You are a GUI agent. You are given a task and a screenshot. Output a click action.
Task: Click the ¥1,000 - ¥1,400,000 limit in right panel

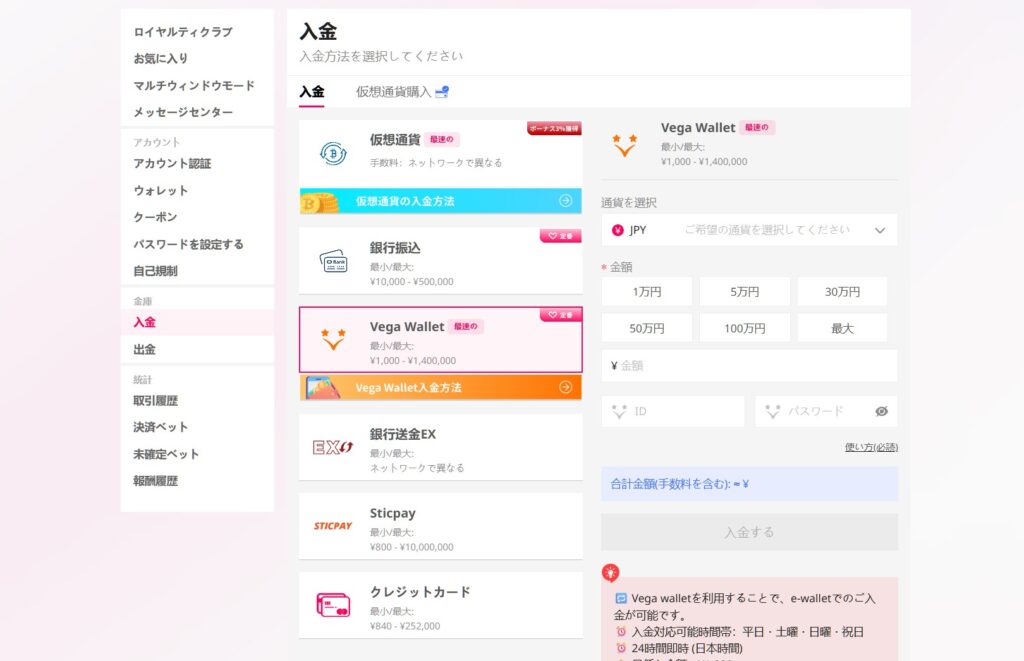[704, 161]
